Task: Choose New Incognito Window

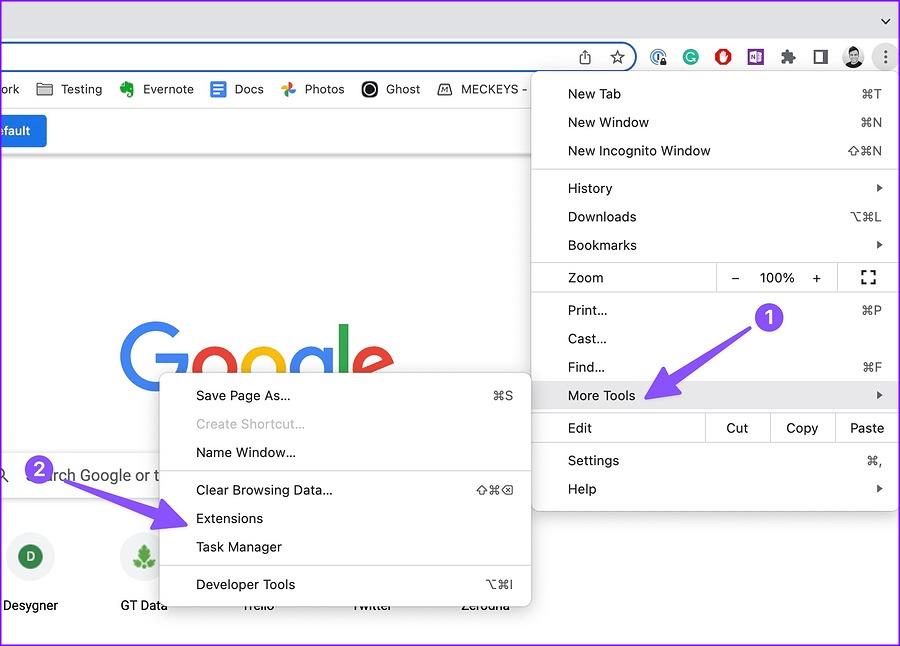Action: coord(639,150)
